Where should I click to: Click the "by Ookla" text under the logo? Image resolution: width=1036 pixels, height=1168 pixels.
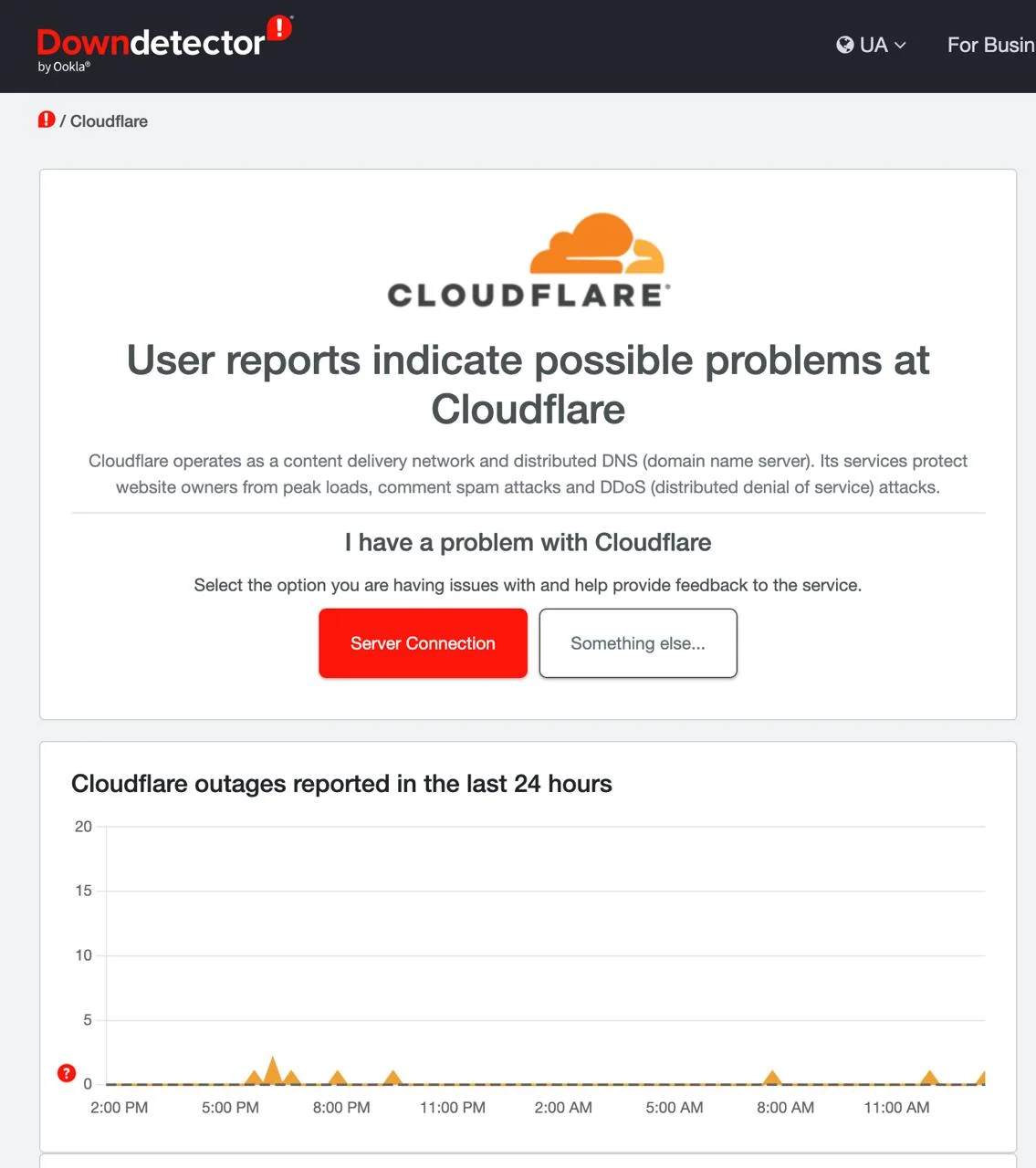pyautogui.click(x=64, y=67)
